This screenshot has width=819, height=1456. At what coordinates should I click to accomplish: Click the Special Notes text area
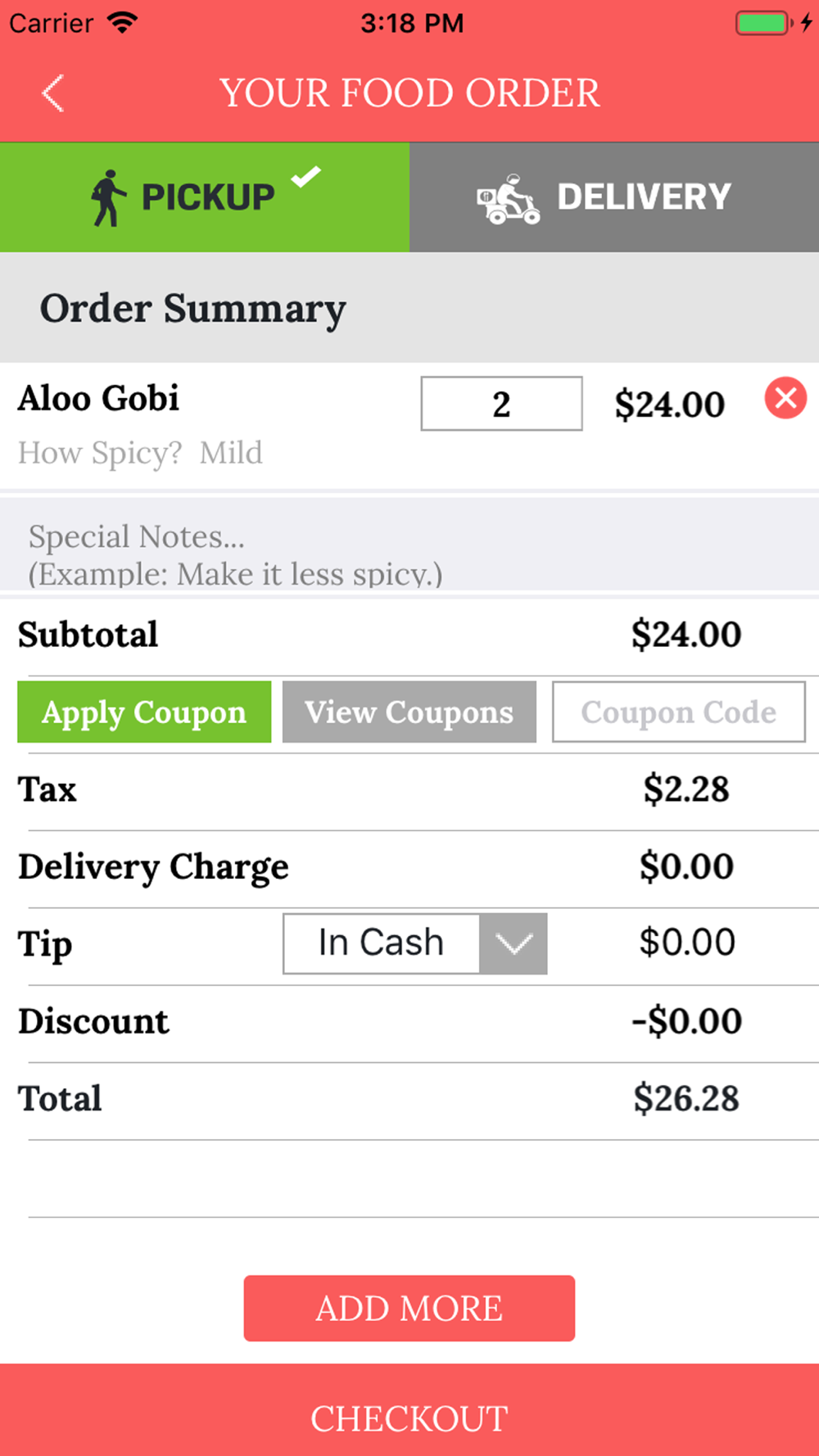tap(409, 544)
